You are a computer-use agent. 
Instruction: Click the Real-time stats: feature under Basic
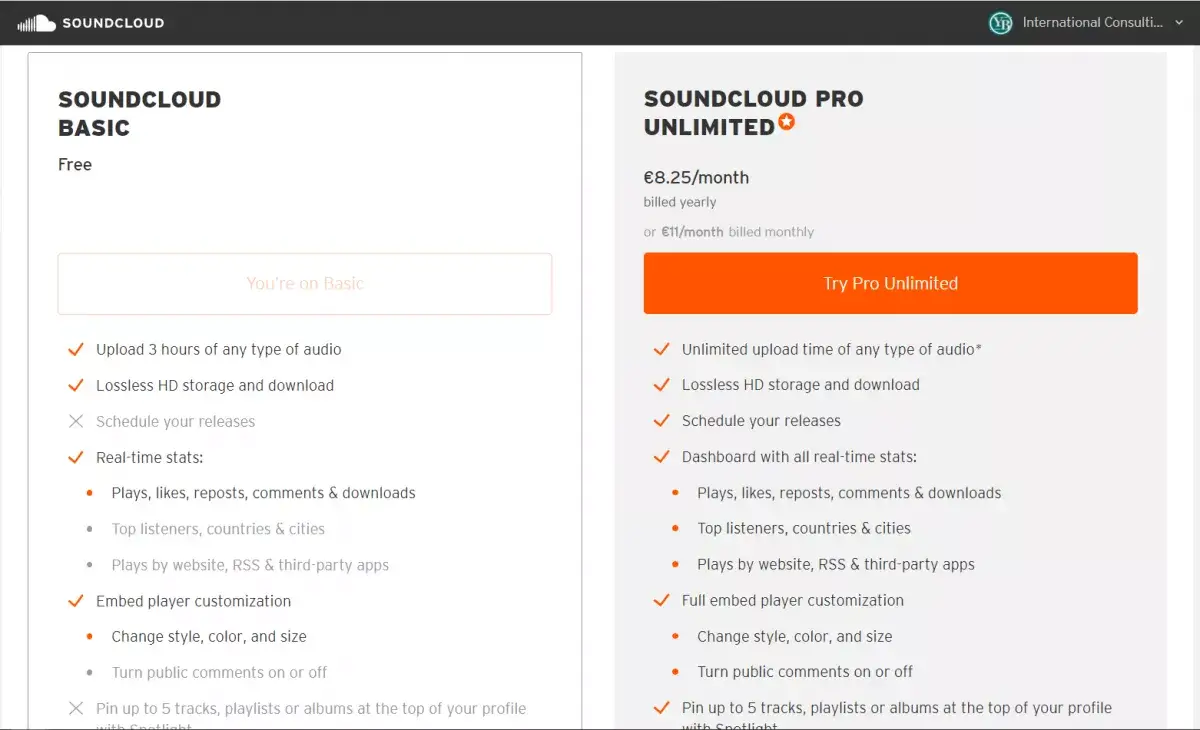coord(150,458)
